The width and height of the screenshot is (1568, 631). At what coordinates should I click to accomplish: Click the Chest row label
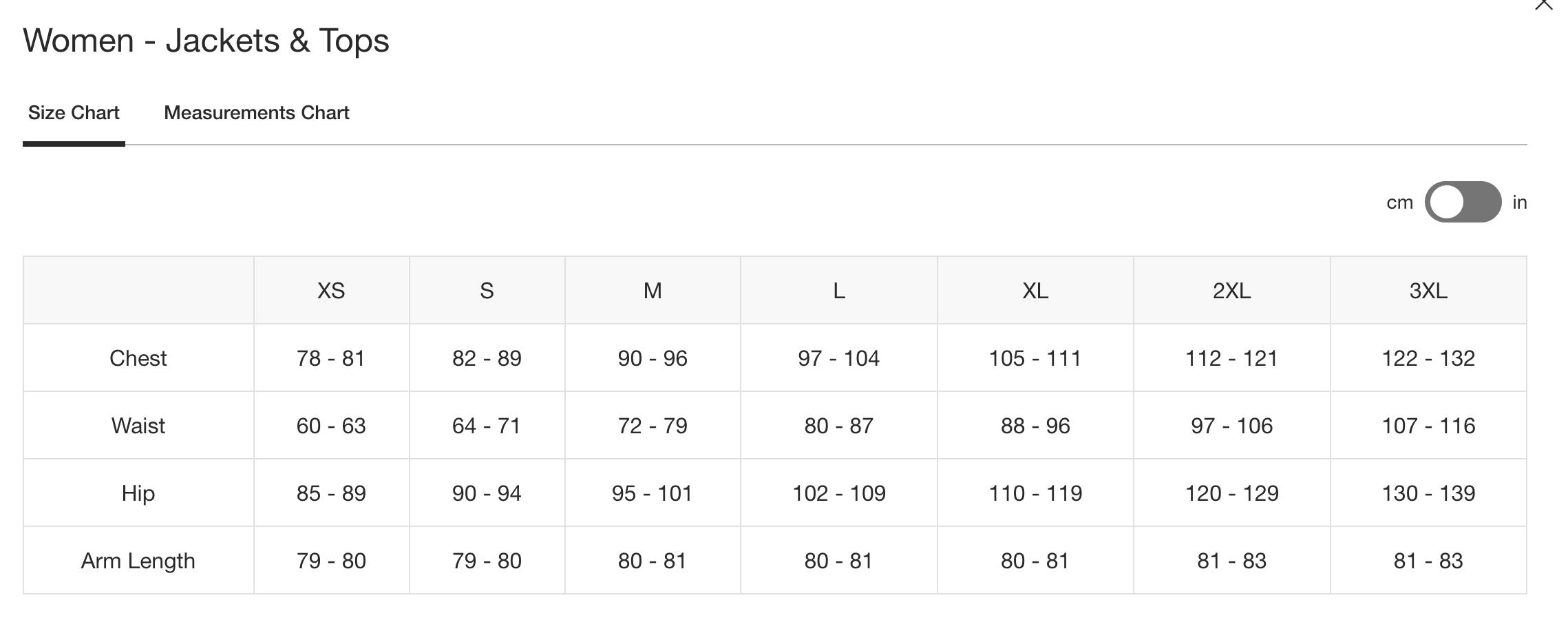(x=138, y=358)
